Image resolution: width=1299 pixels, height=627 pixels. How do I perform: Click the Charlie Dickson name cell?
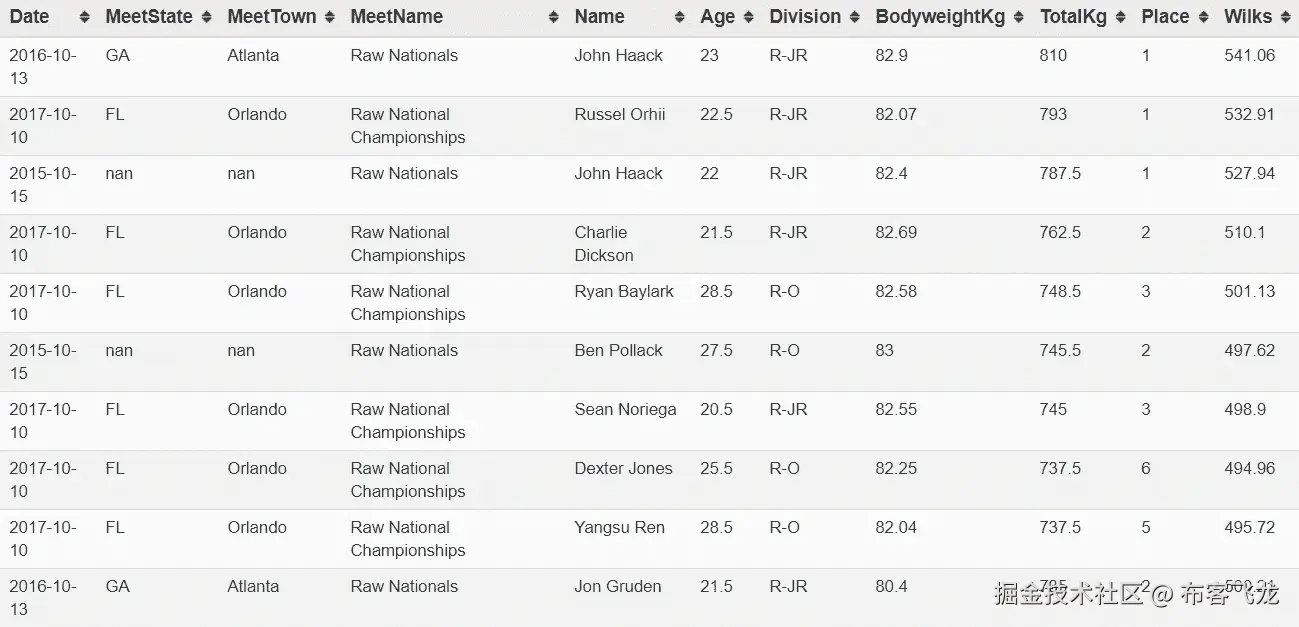click(603, 244)
